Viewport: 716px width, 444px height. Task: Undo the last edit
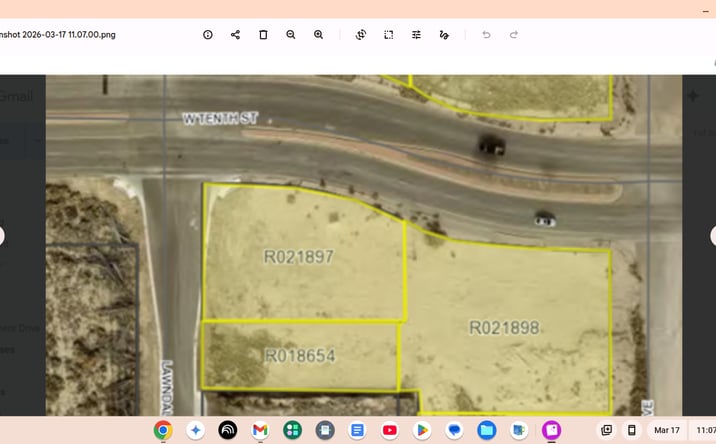pos(486,35)
